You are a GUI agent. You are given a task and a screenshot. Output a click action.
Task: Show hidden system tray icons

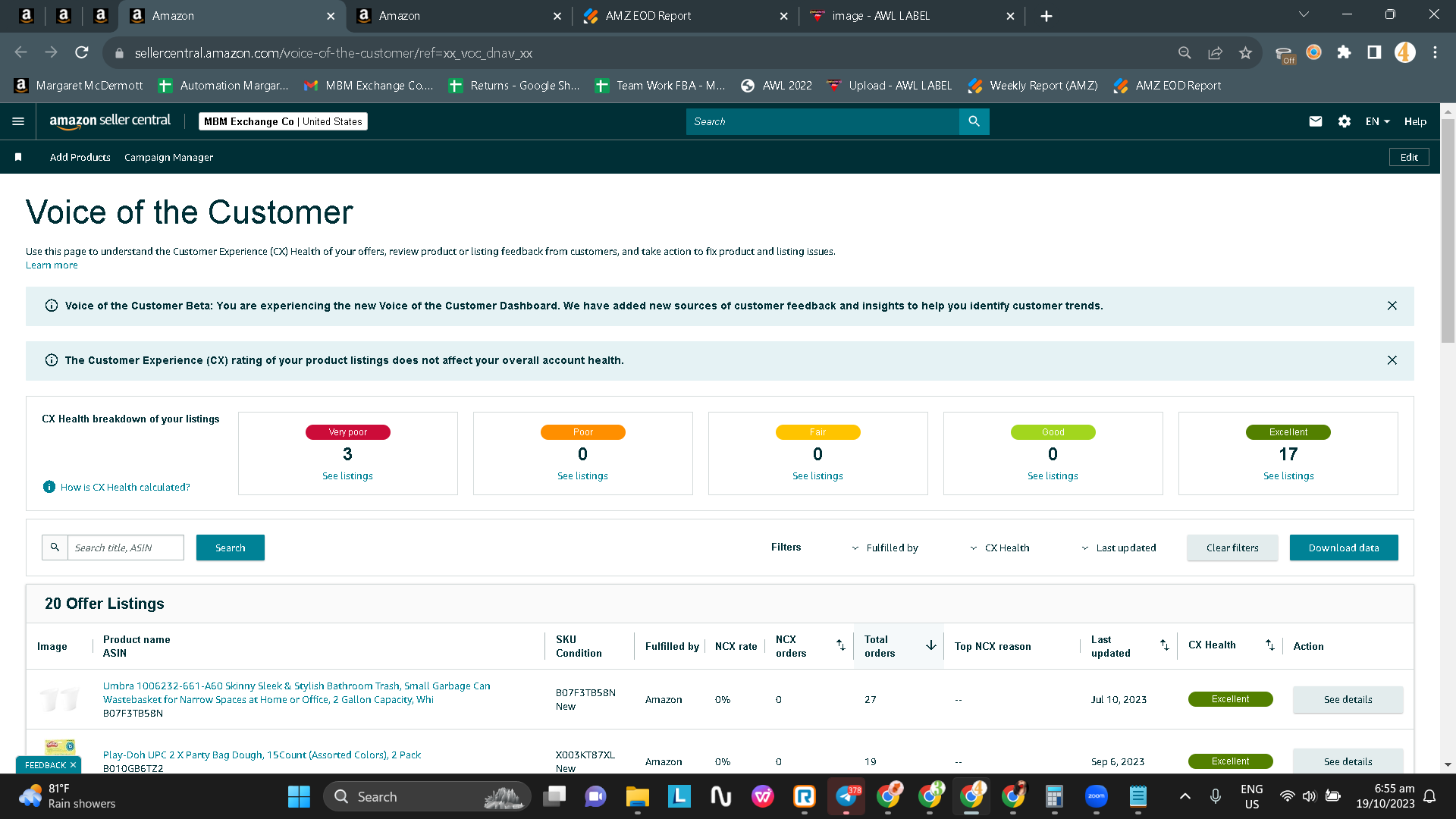pyautogui.click(x=1185, y=796)
